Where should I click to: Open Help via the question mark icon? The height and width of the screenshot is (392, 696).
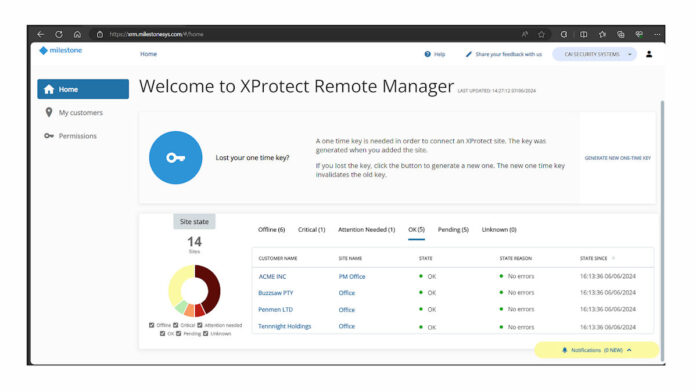(427, 54)
